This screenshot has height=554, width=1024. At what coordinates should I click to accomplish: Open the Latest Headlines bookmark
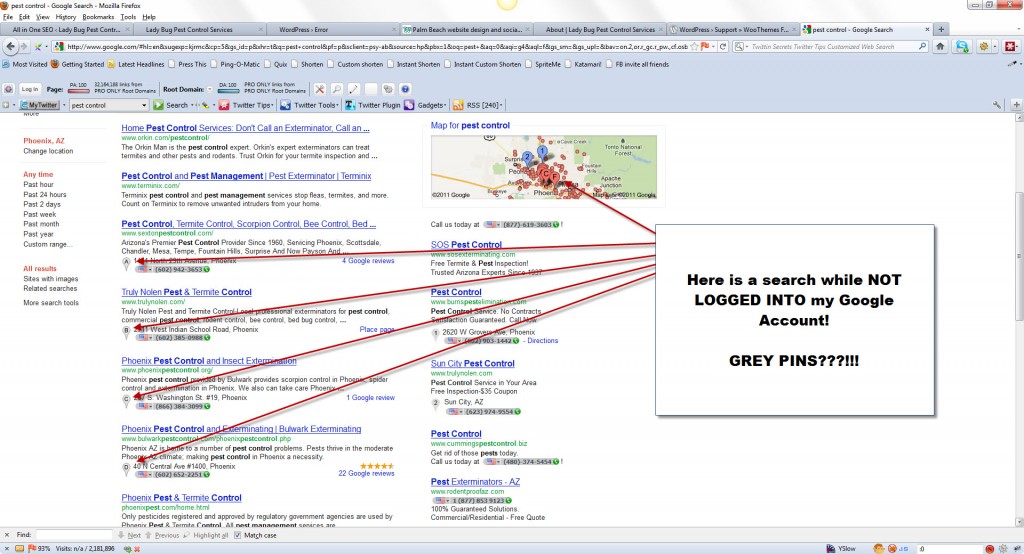click(x=136, y=64)
